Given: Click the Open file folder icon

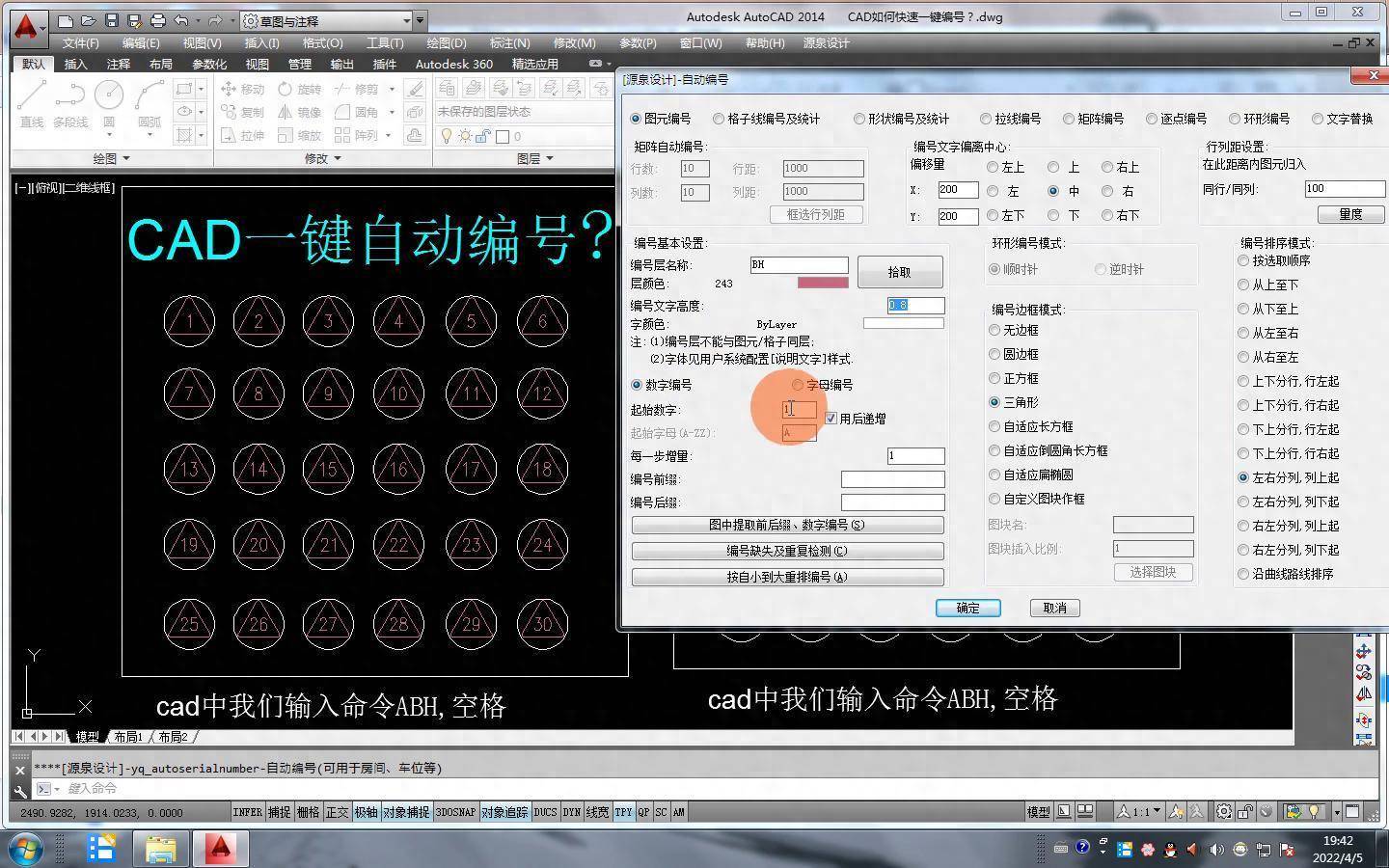Looking at the screenshot, I should coord(88,20).
